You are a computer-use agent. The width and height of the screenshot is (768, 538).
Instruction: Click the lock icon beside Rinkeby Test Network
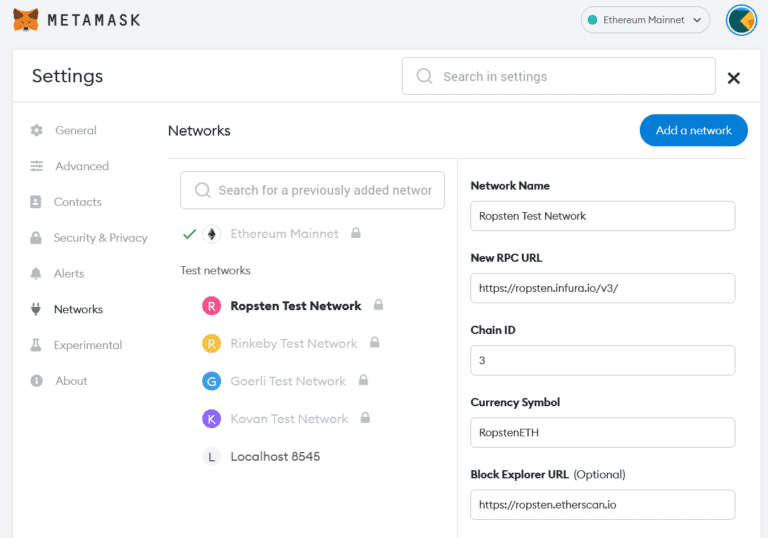[x=375, y=342]
